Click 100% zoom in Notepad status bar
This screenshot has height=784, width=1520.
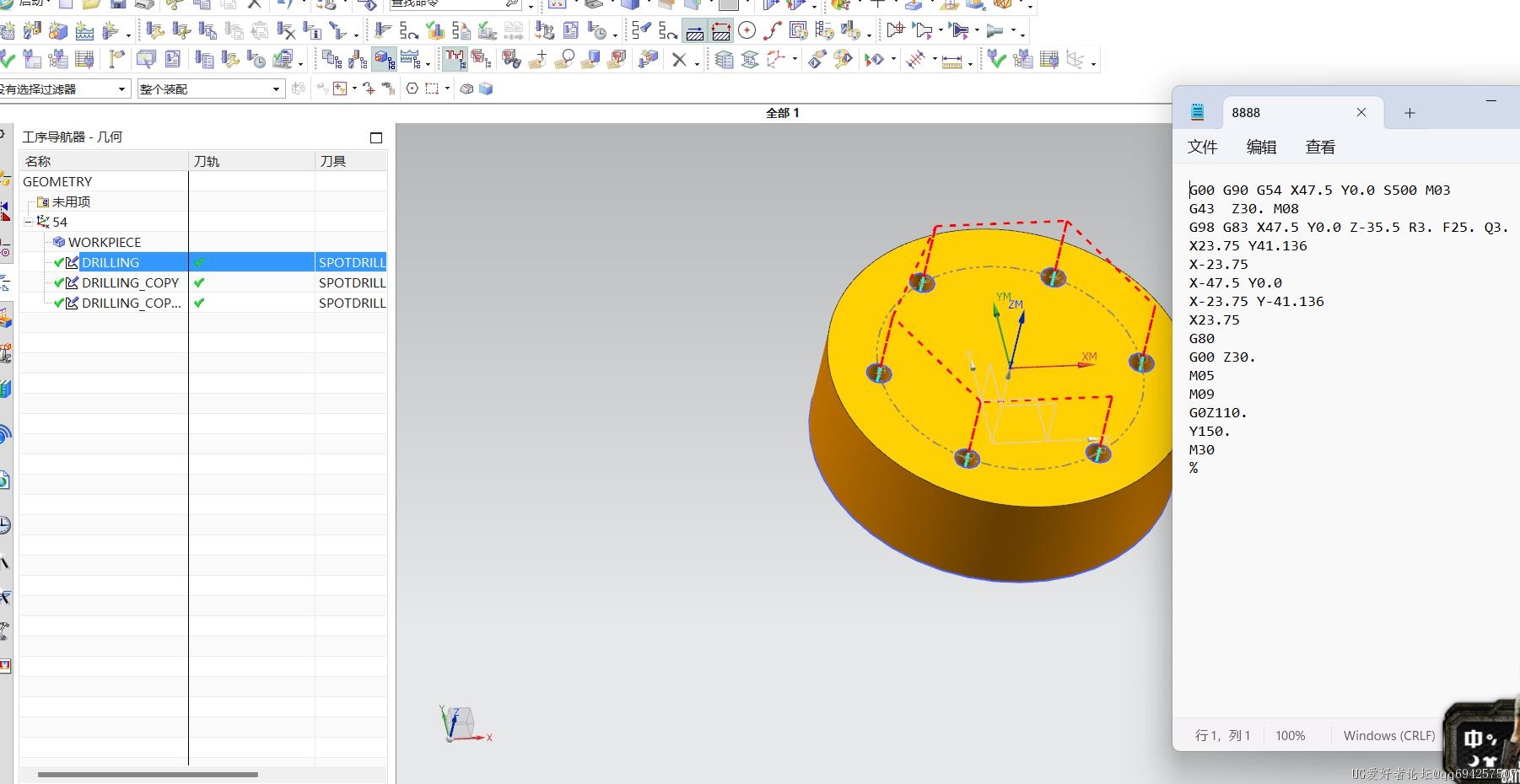(1290, 735)
